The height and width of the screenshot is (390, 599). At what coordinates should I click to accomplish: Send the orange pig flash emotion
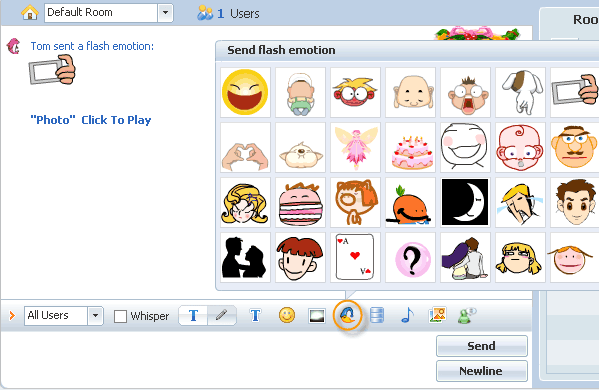click(x=355, y=202)
